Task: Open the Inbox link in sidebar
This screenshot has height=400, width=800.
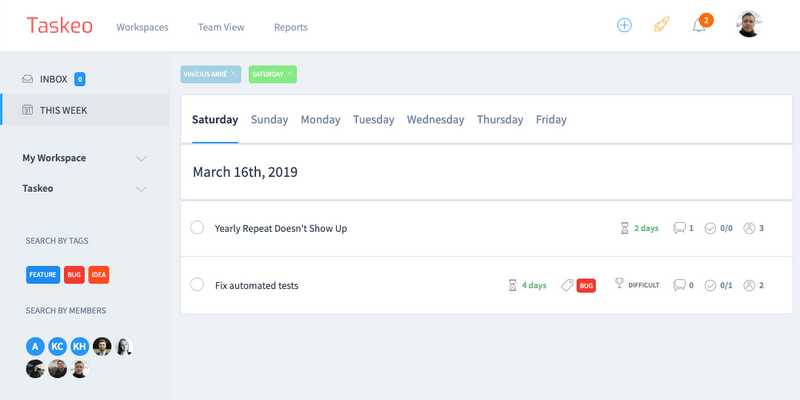Action: (53, 79)
